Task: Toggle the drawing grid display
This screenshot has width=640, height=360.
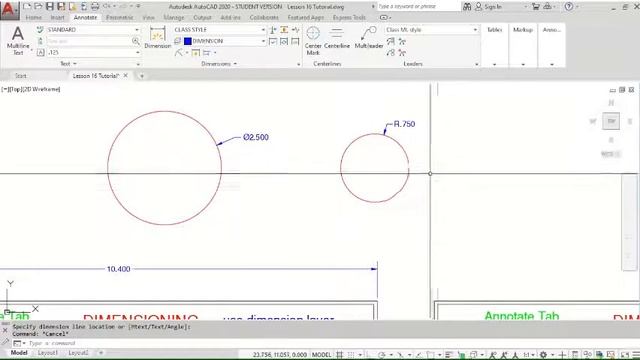Action: point(340,355)
